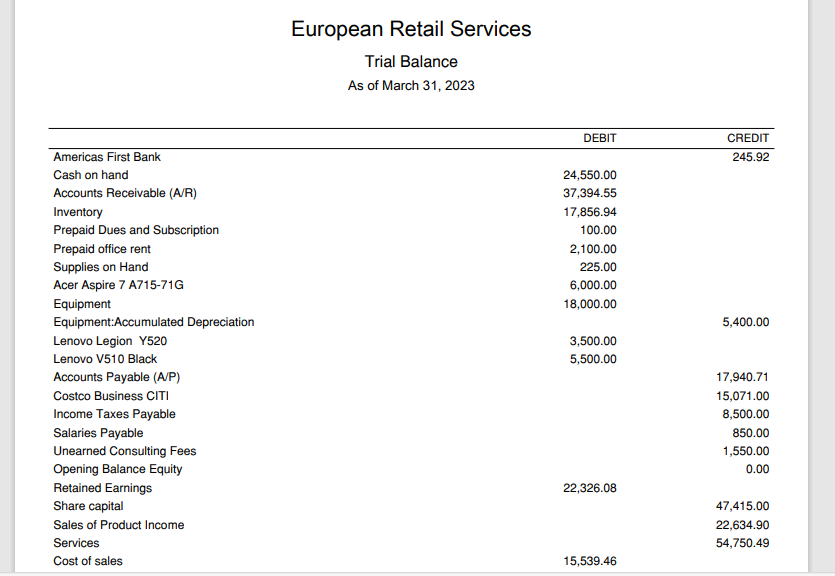Click the Share capital credit 47,415.00
Image resolution: width=835 pixels, height=576 pixels.
coord(742,506)
